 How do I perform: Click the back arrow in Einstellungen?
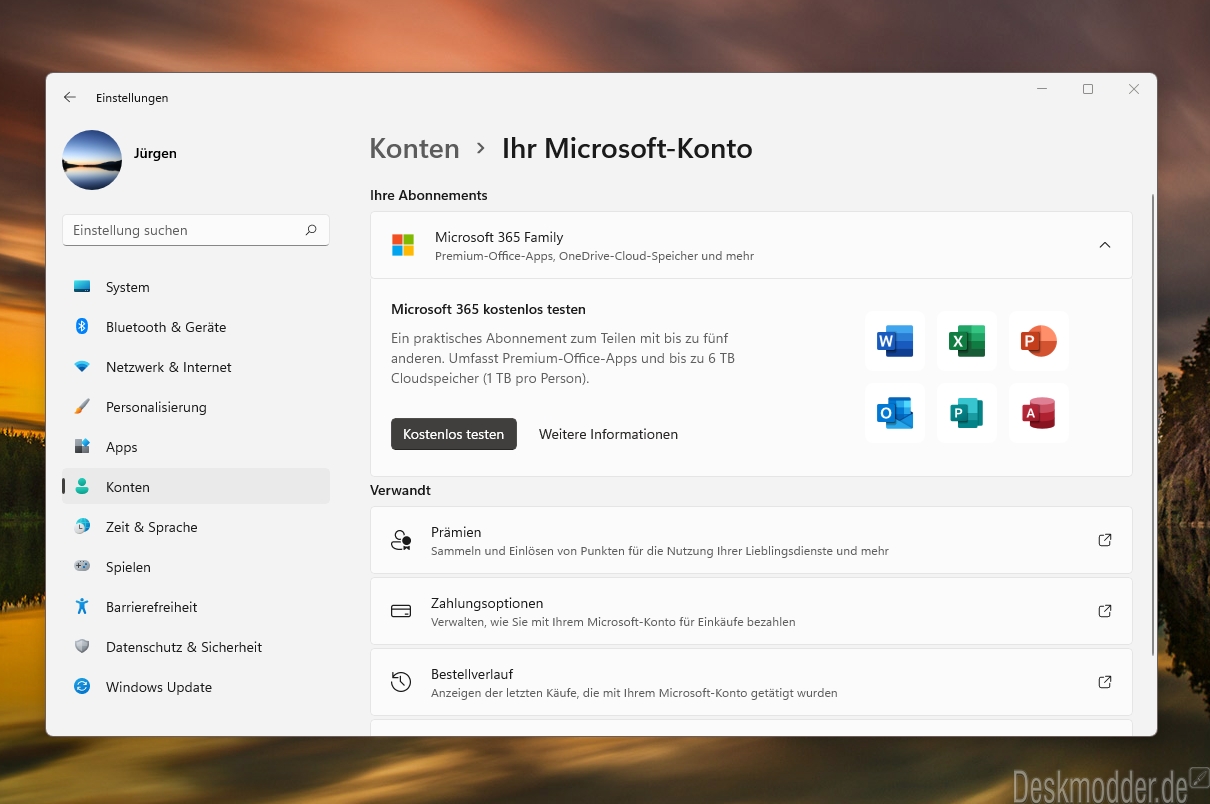point(69,97)
